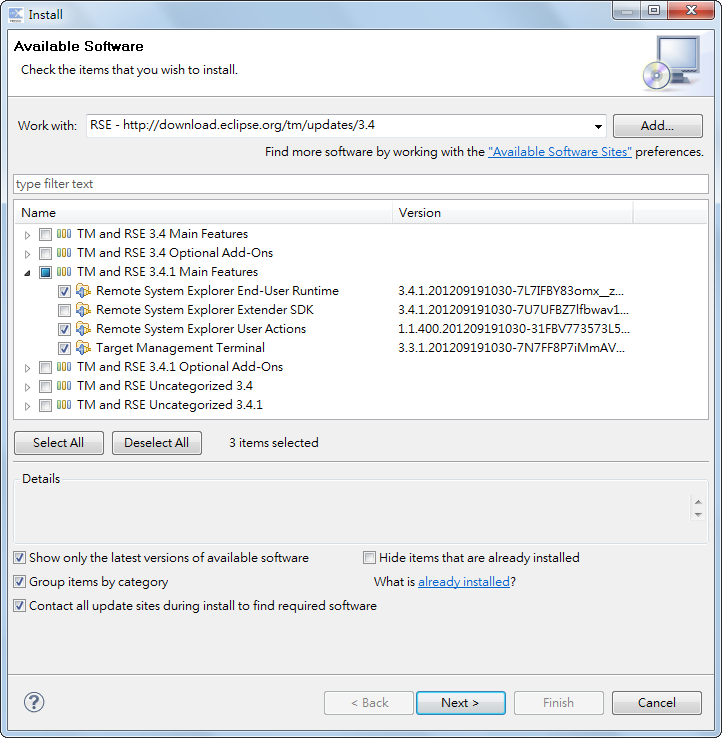
Task: Select version 3.4.1.201209191030-7L7IFBY83omx_z... cell
Action: click(x=511, y=291)
